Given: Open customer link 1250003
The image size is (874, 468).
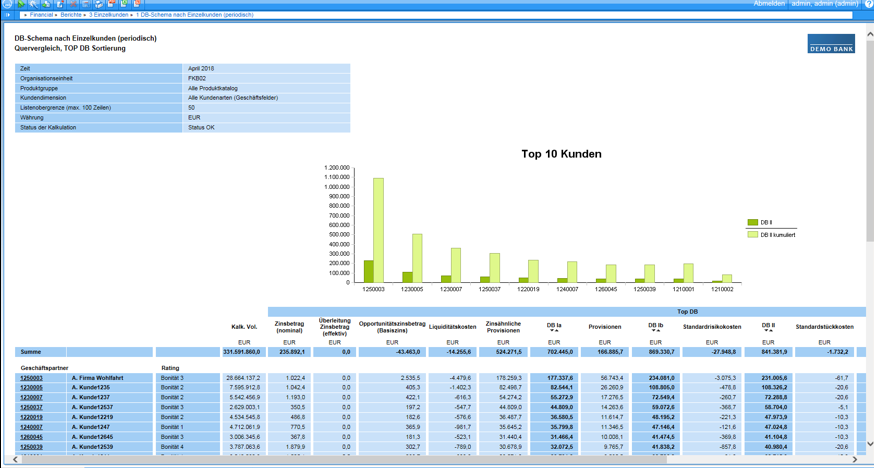Looking at the screenshot, I should 32,378.
